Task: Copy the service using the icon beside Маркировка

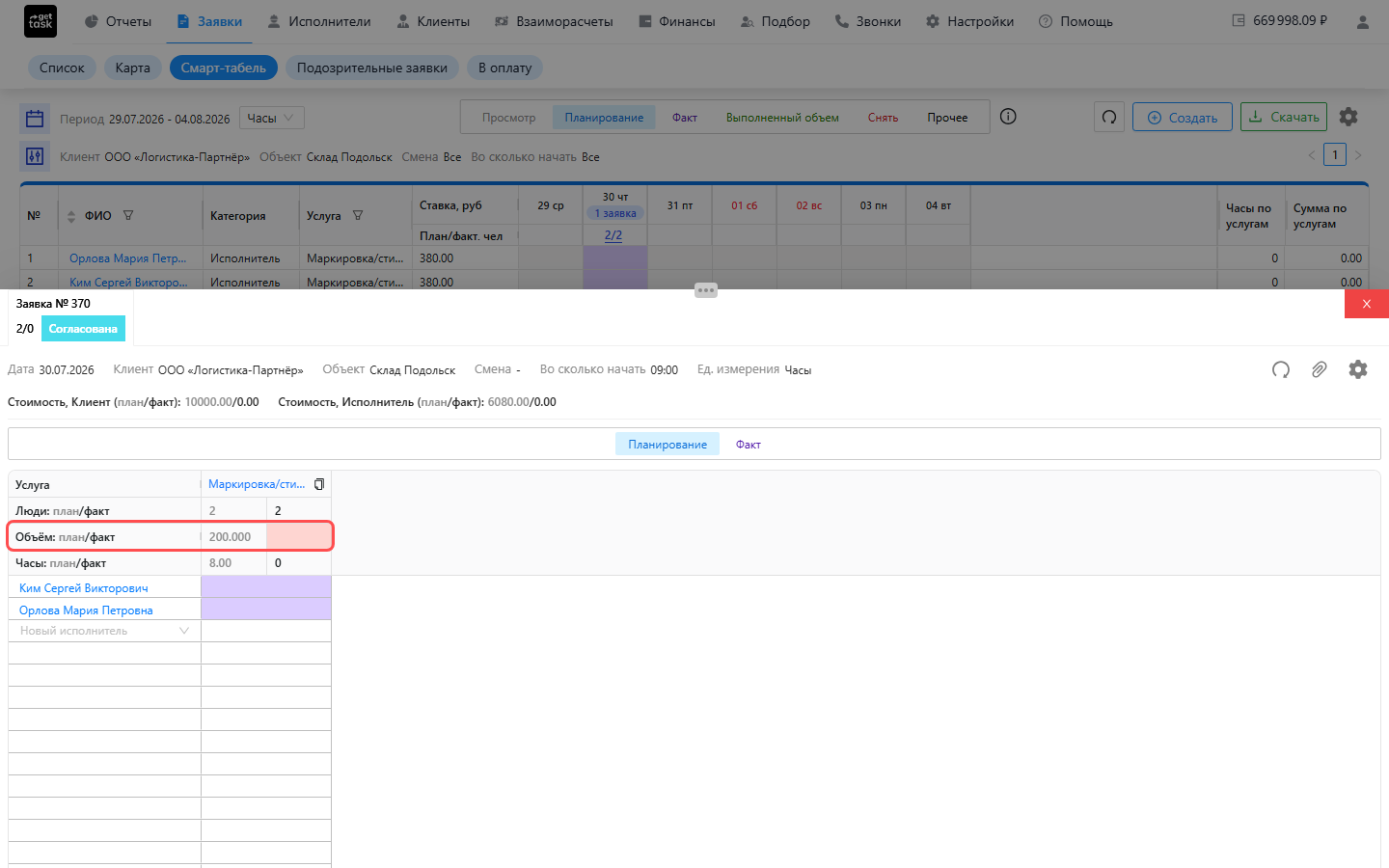Action: point(319,484)
